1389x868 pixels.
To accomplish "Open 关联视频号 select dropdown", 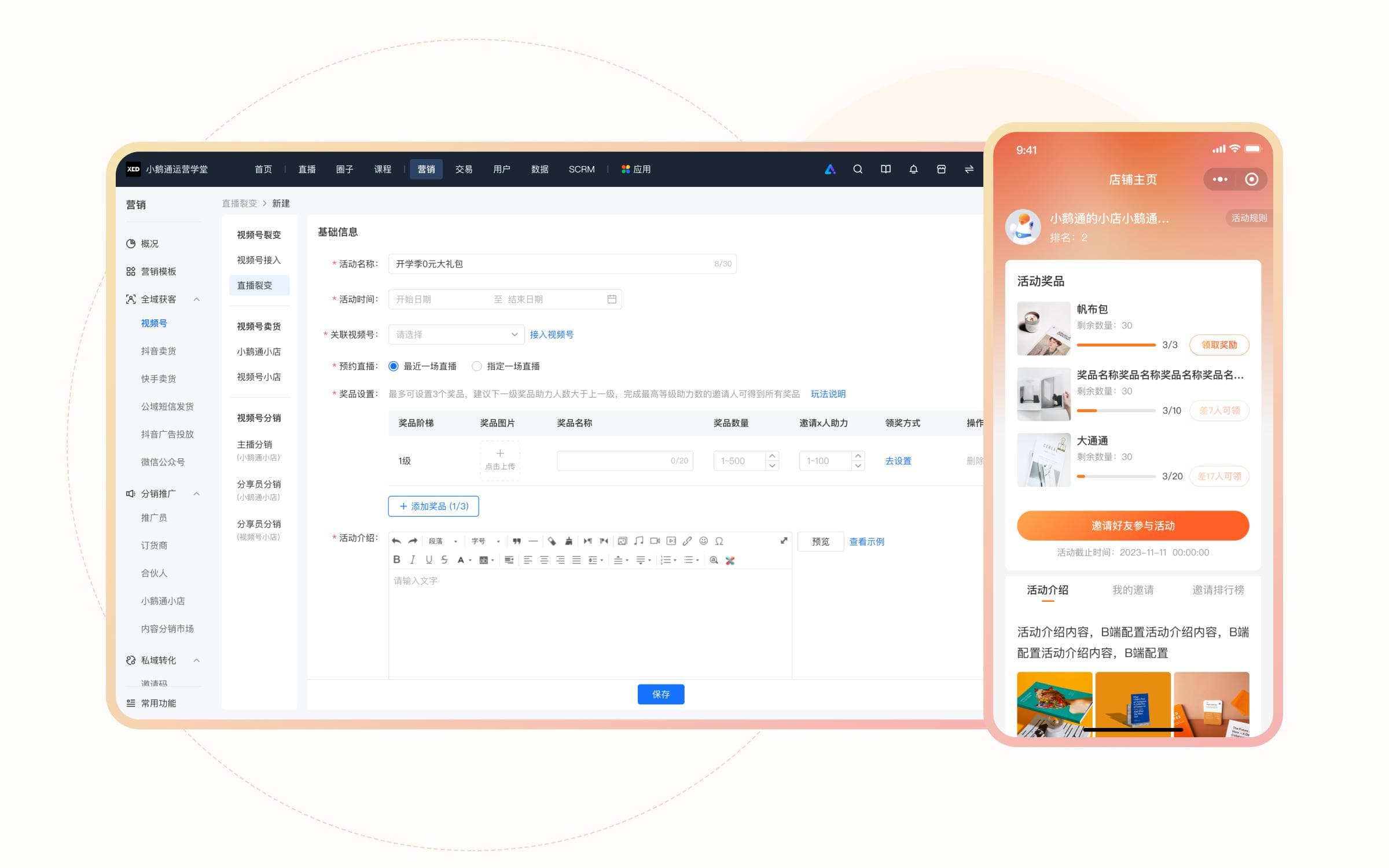I will (x=456, y=334).
